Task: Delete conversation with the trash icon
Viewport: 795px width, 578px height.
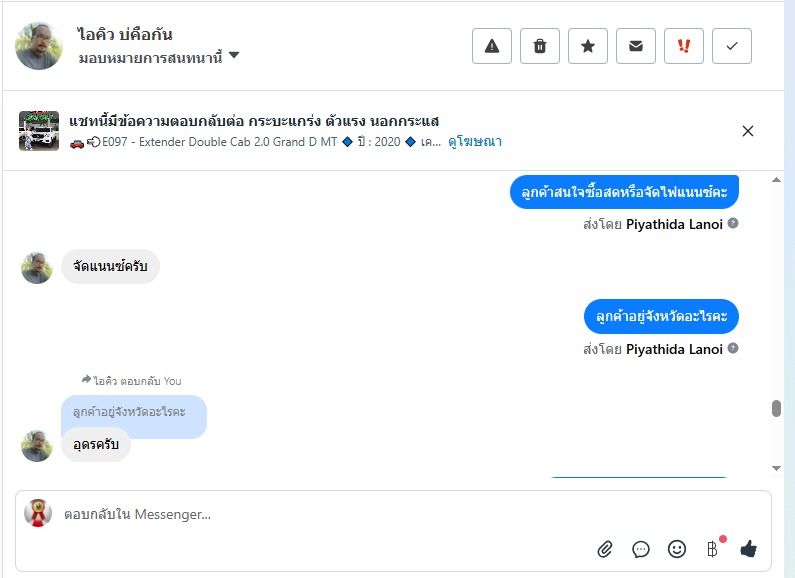Action: 540,46
